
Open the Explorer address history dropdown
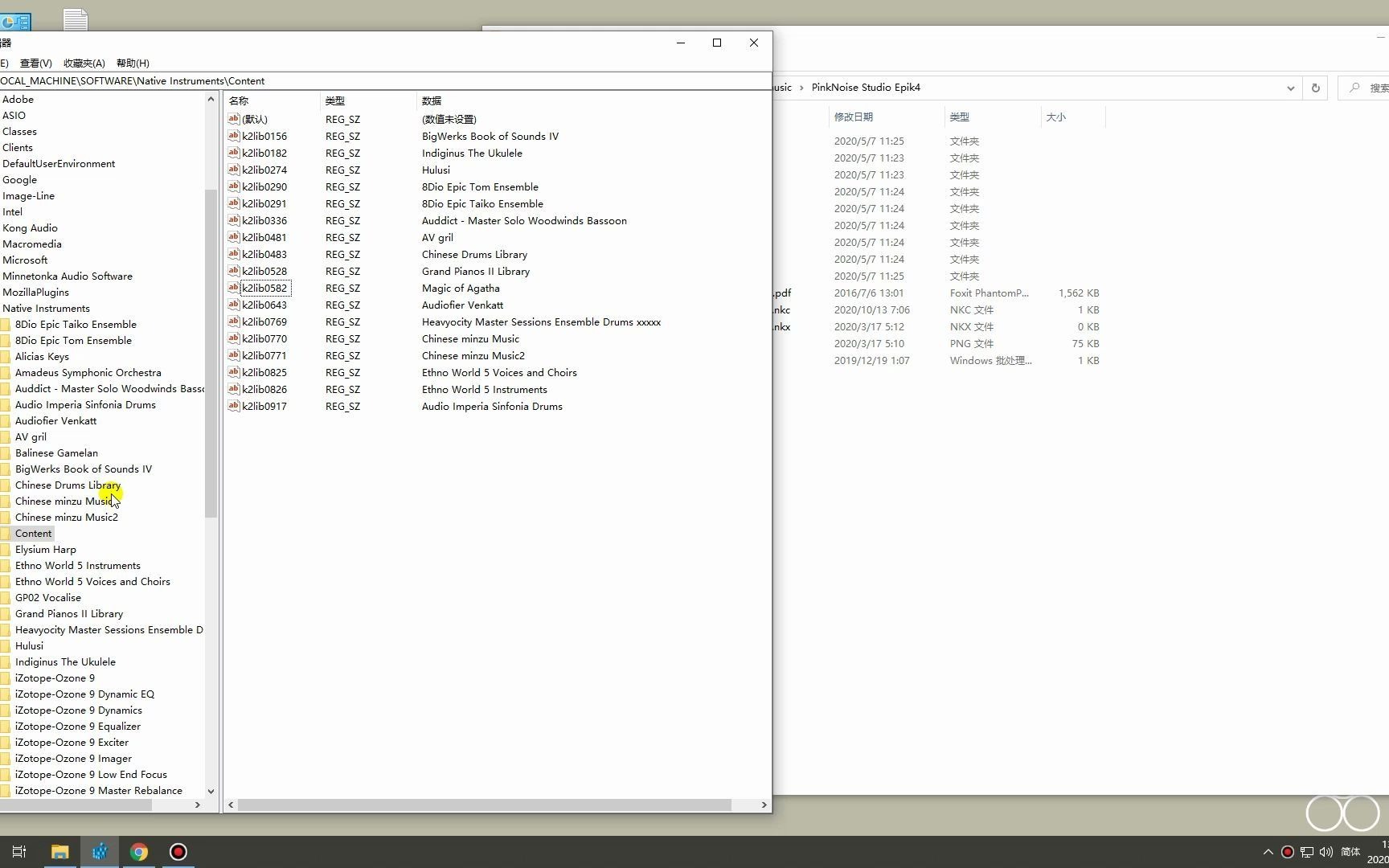tap(1291, 88)
